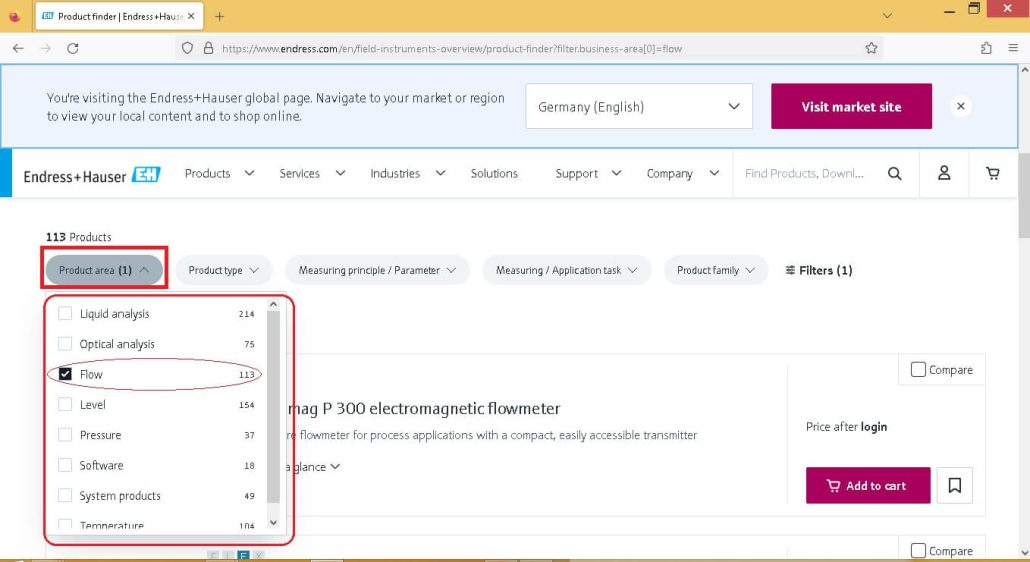Check the Optical analysis checkbox
This screenshot has width=1030, height=562.
point(65,343)
